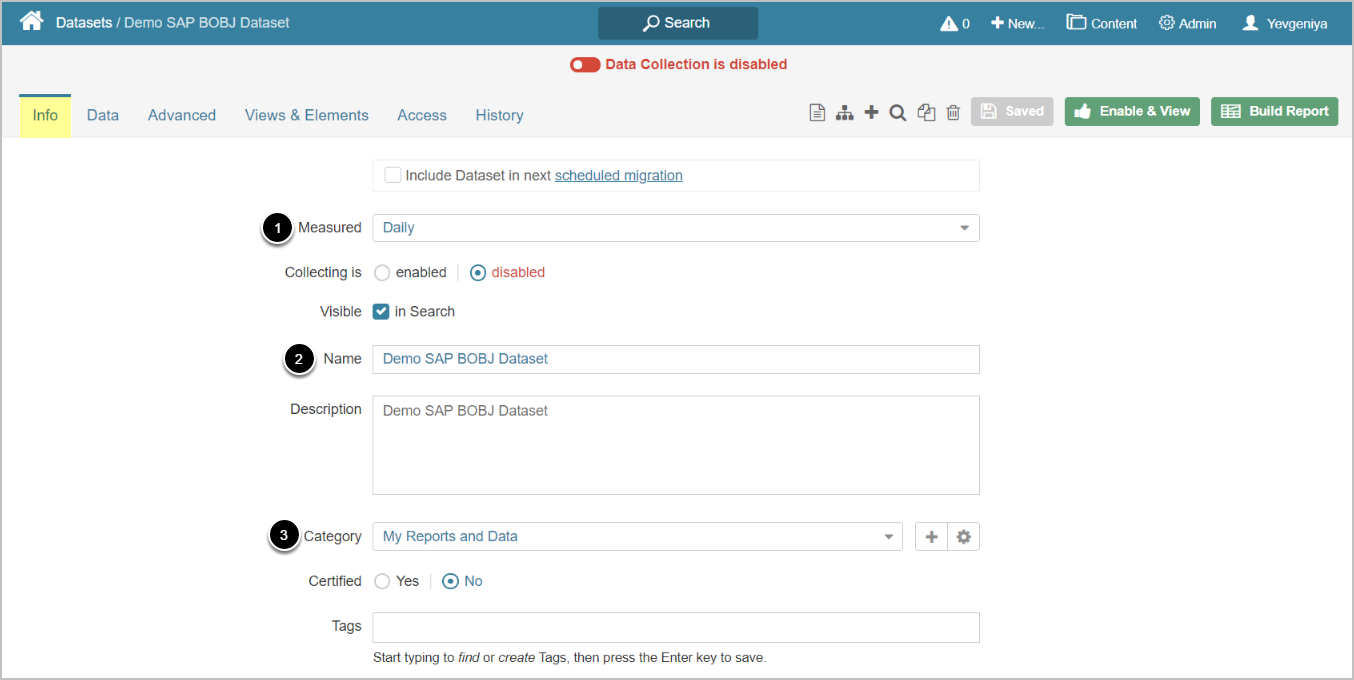Image resolution: width=1354 pixels, height=680 pixels.
Task: Click the document notes icon in toolbar
Action: pos(817,113)
